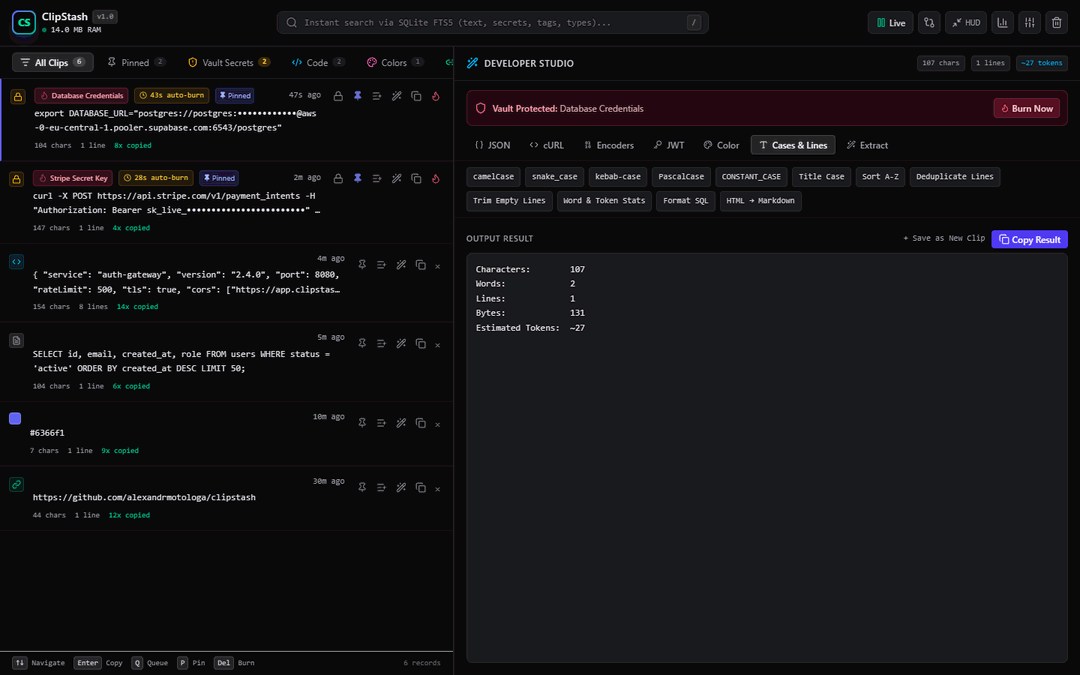Click the ~27 tokens badge

click(1041, 63)
